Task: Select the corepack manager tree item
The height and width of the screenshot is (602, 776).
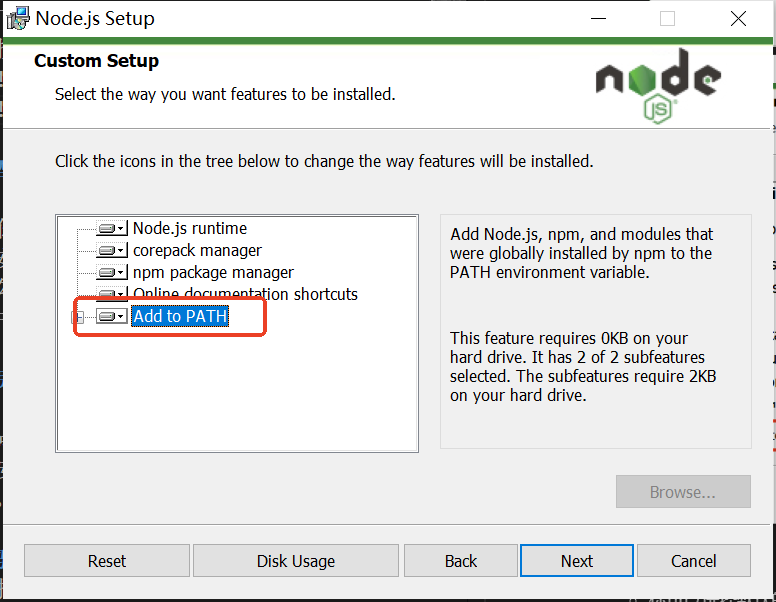Action: 197,250
